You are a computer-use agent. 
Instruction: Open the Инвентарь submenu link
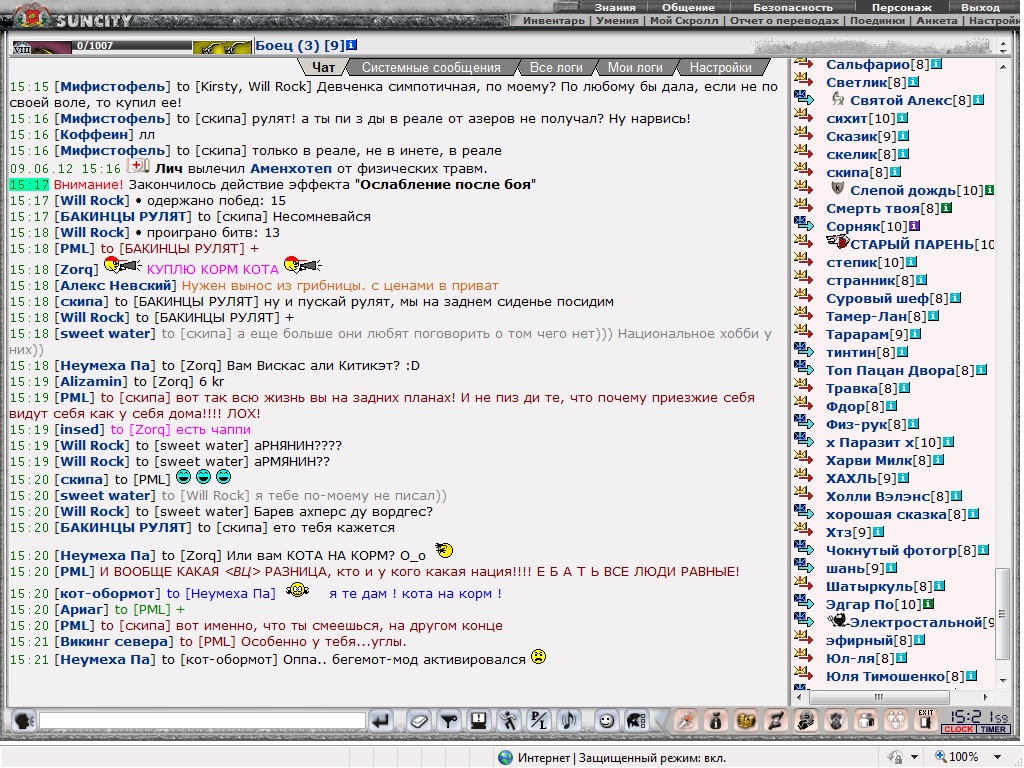[x=554, y=20]
